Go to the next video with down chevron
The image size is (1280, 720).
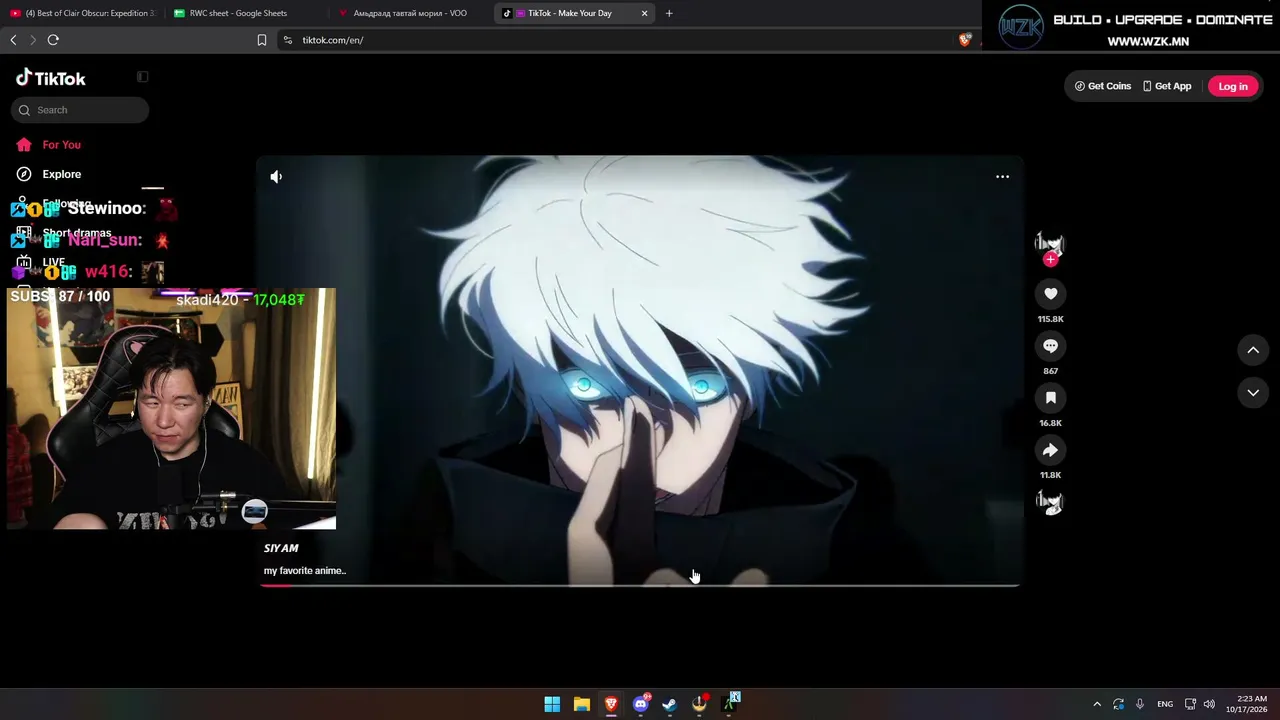[1253, 394]
